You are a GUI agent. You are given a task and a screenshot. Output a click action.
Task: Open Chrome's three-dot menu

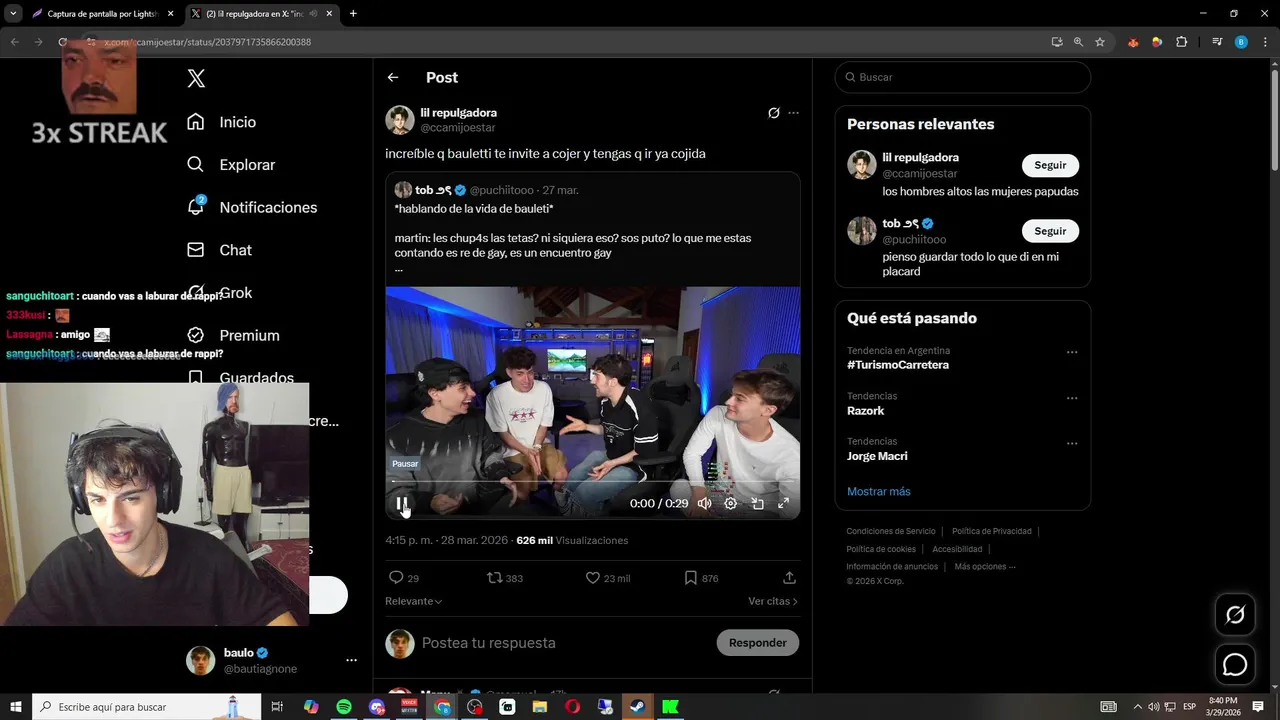(1266, 42)
